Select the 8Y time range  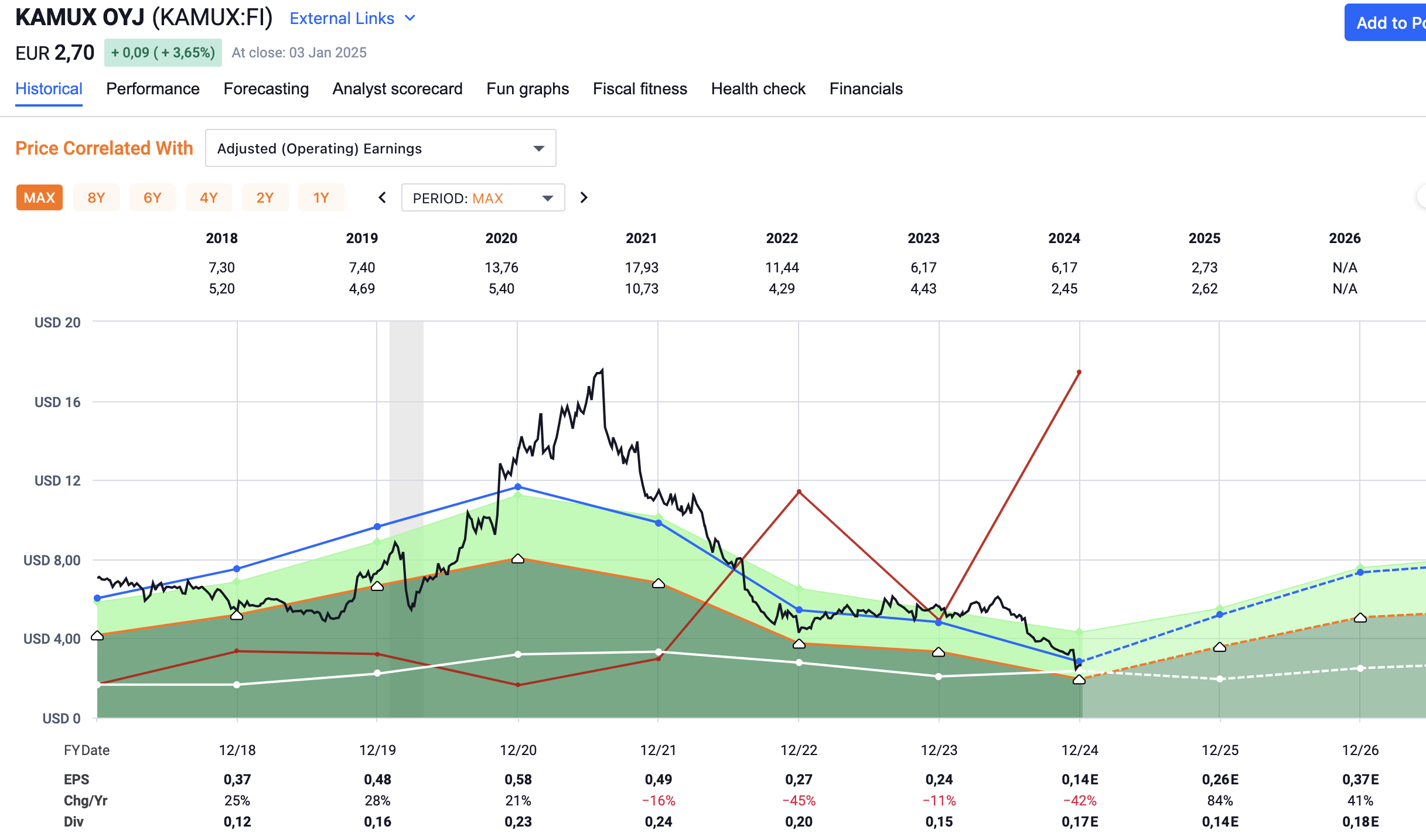96,197
